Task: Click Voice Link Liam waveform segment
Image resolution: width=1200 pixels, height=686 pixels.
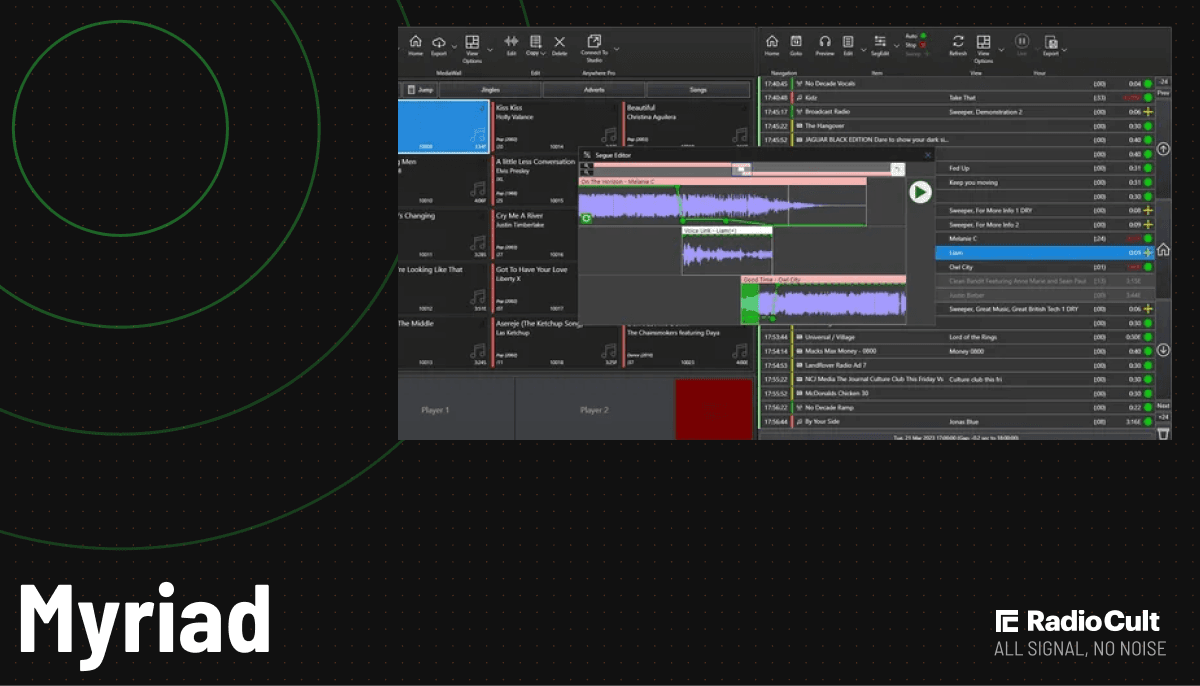Action: [727, 251]
